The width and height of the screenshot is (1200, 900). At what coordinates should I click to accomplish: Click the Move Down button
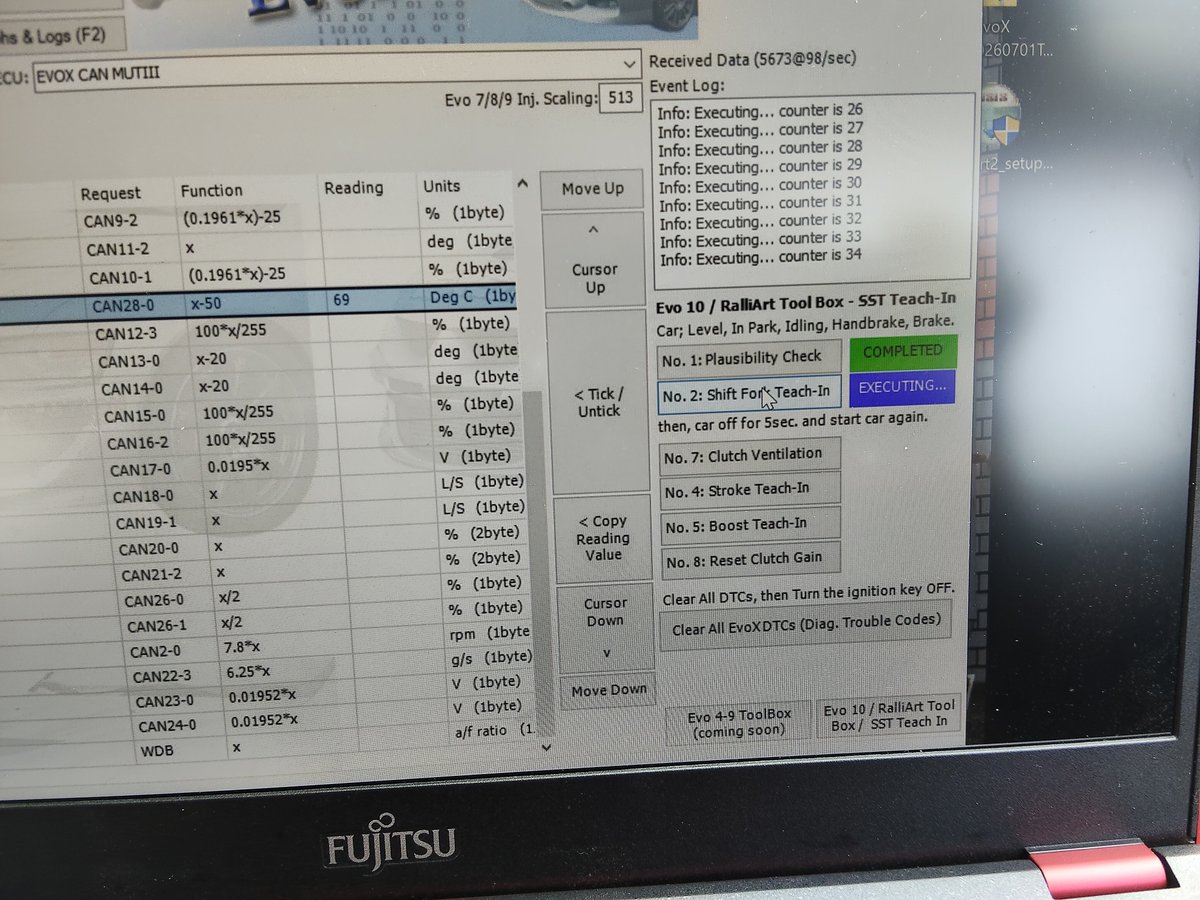pos(608,690)
